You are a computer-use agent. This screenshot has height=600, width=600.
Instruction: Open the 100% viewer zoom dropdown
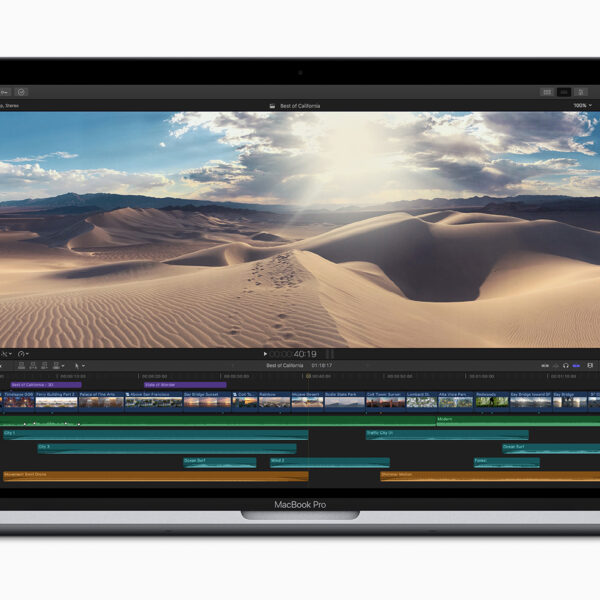582,105
